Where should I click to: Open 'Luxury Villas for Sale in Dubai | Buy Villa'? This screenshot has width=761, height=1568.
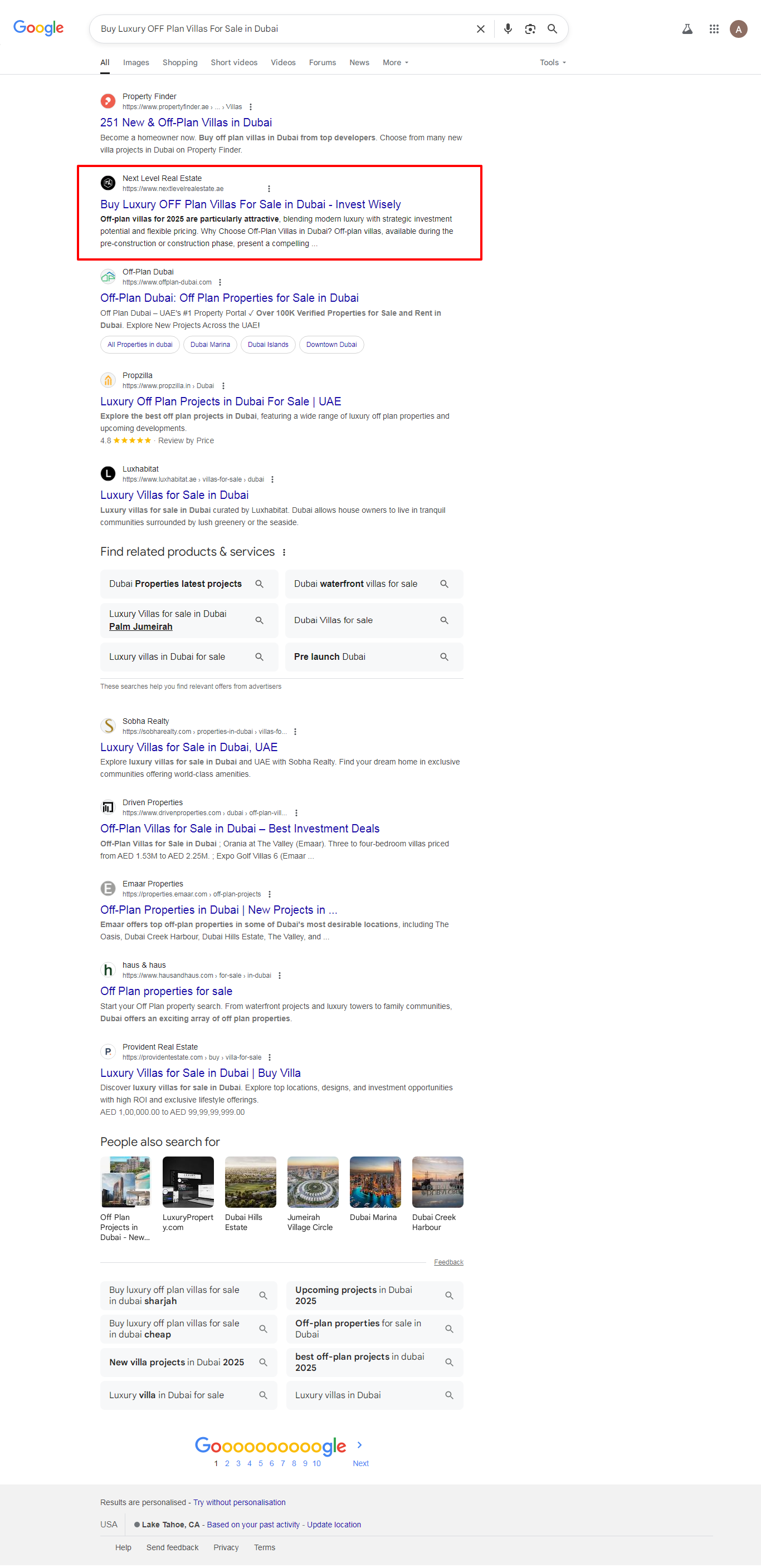coord(201,1072)
